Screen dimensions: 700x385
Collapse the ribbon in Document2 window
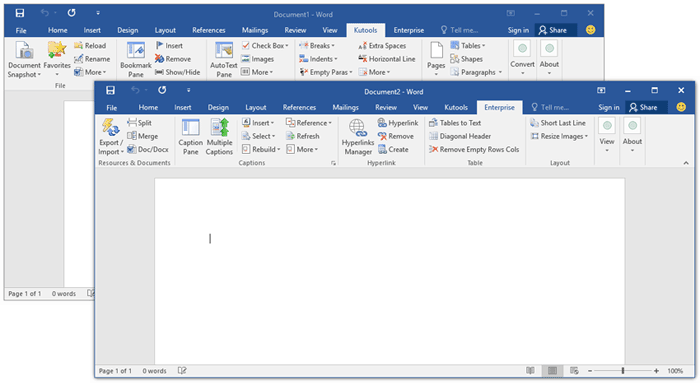point(686,163)
